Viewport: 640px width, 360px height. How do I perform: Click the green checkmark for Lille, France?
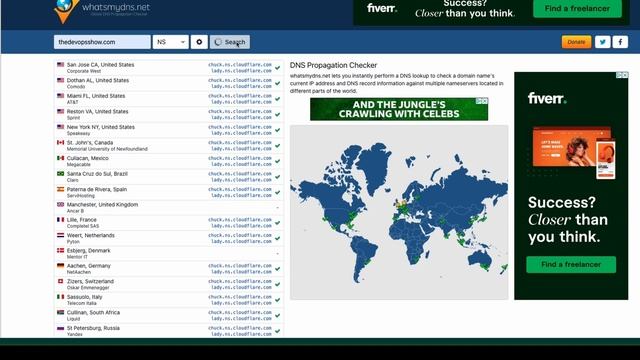click(278, 223)
